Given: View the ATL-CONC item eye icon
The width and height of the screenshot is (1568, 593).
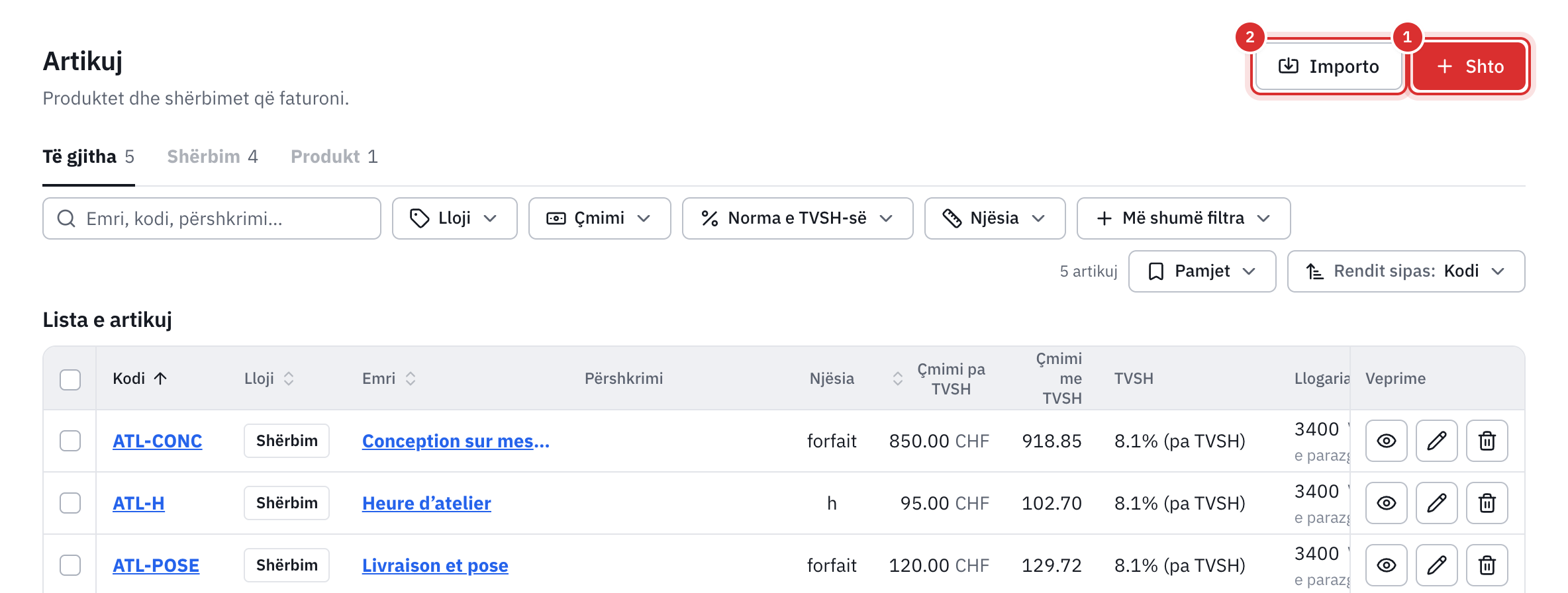Looking at the screenshot, I should click(1387, 441).
